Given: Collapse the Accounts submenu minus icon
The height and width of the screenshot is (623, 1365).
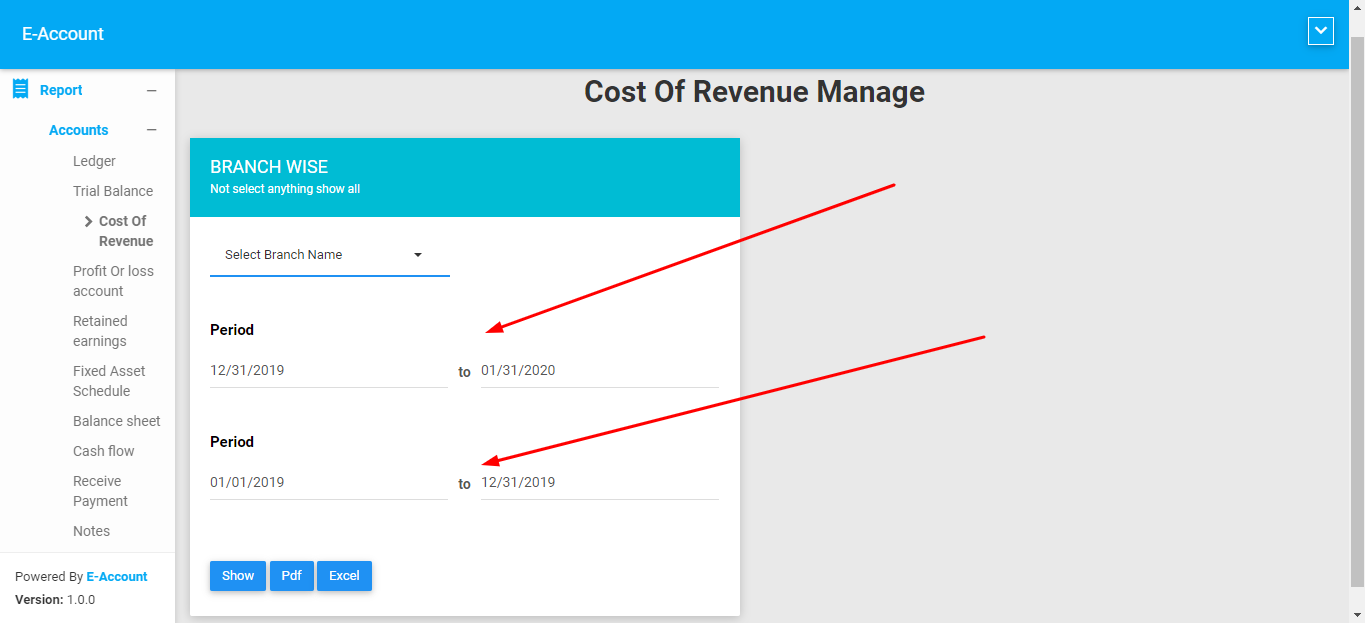Looking at the screenshot, I should click(x=152, y=130).
